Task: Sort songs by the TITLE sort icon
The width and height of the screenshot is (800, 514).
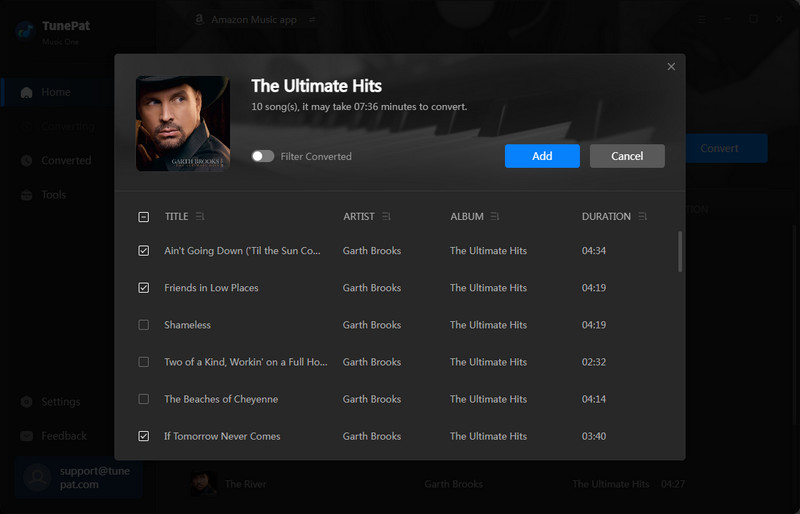Action: point(200,216)
